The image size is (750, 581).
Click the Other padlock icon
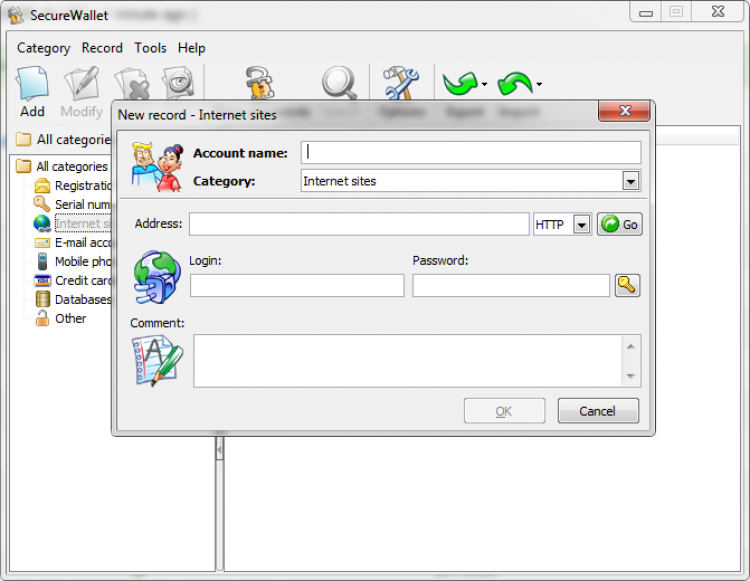[43, 318]
